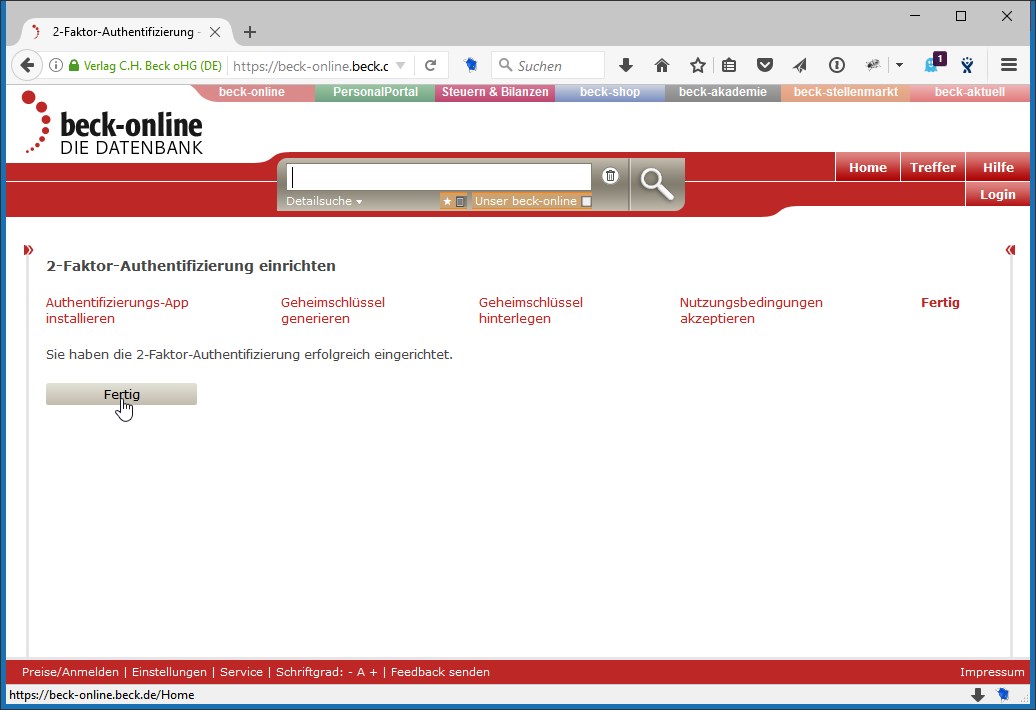Toggle the Unser beck-online checkbox
The height and width of the screenshot is (710, 1036).
586,201
